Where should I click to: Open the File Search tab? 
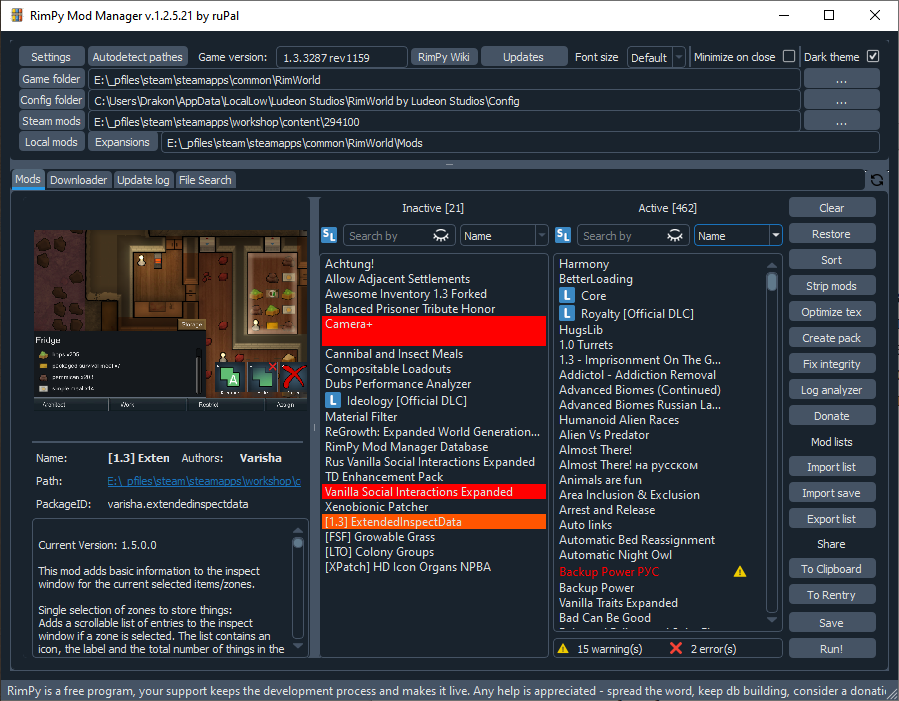coord(205,180)
